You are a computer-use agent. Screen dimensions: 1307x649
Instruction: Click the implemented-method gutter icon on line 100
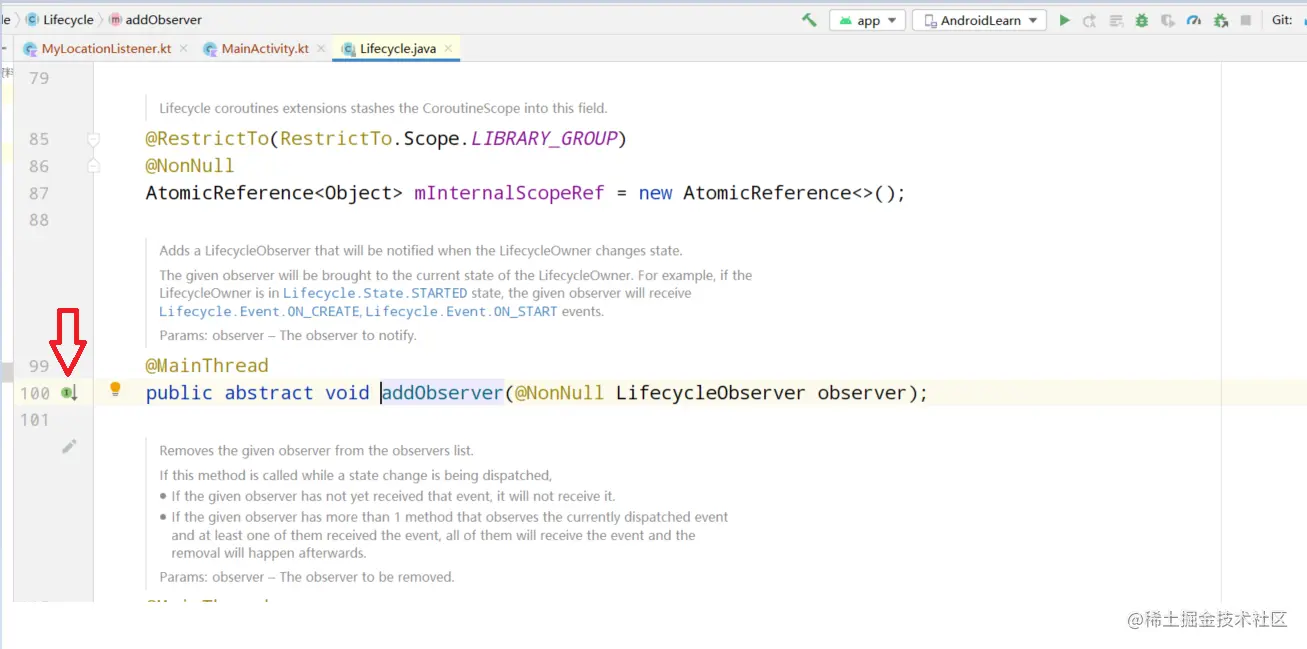[x=69, y=393]
